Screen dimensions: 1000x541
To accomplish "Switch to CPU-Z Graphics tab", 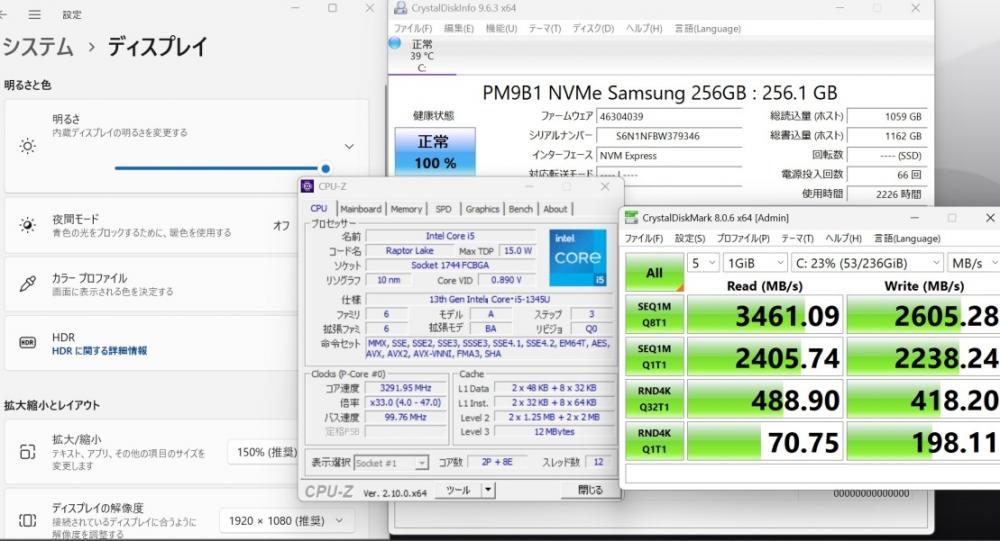I will coord(482,209).
